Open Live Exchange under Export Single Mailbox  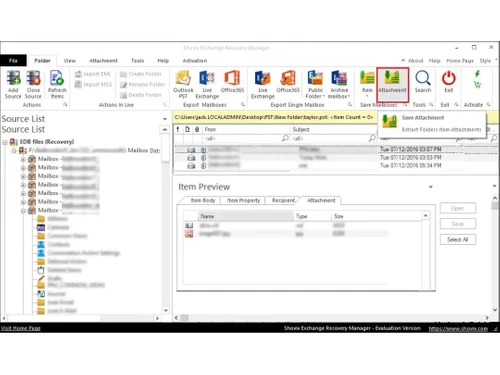tap(263, 84)
